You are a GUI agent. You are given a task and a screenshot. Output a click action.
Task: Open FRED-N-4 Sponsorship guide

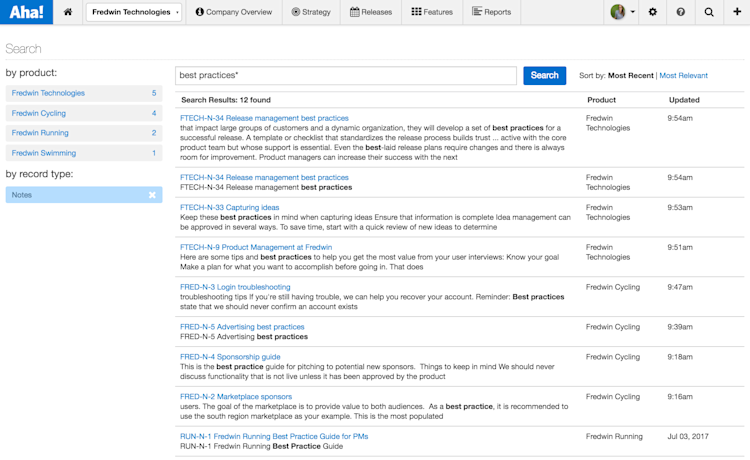[230, 357]
